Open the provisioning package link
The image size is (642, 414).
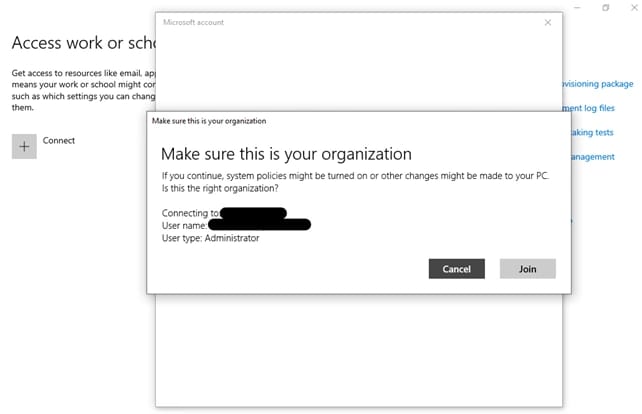click(599, 84)
